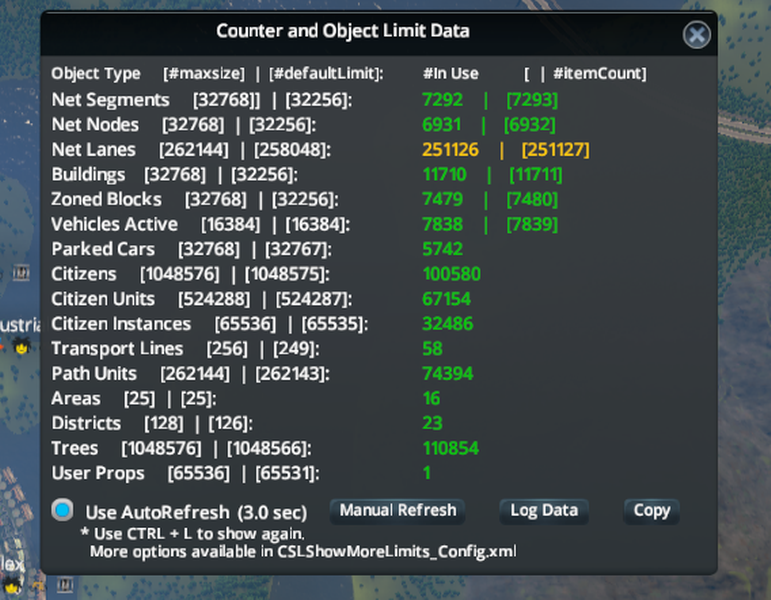The image size is (771, 600).
Task: Click the User Props row label
Action: (98, 473)
